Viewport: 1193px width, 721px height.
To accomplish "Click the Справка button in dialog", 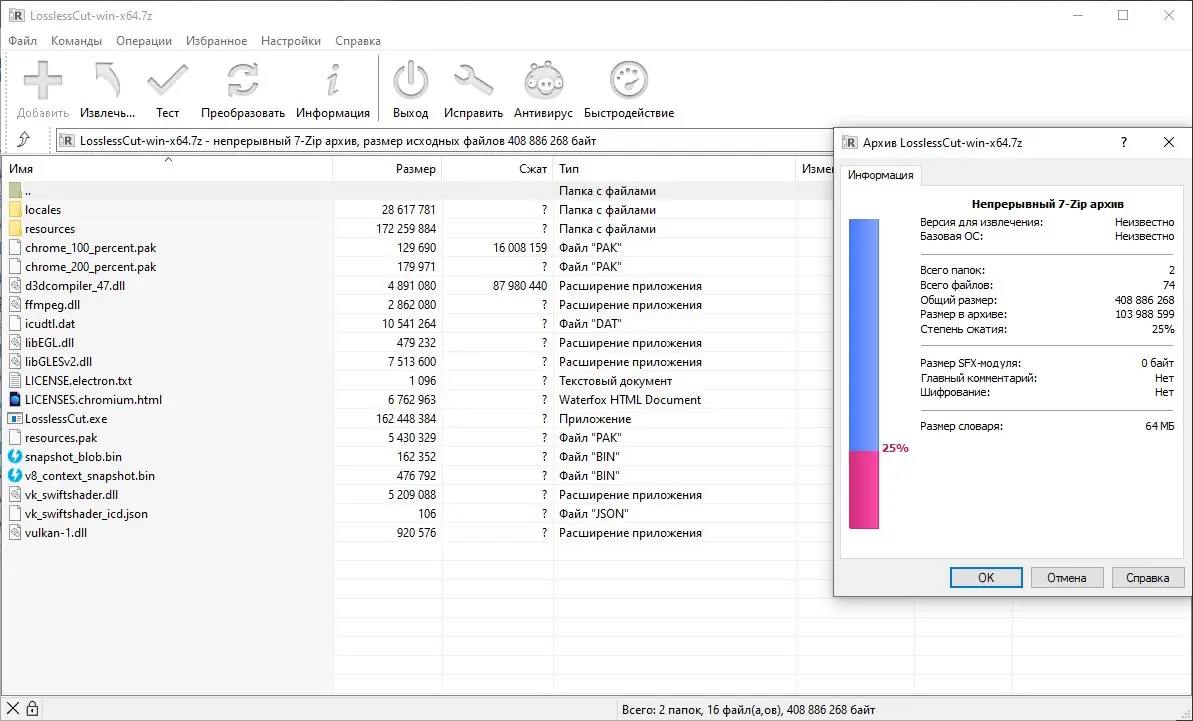I will [1147, 577].
